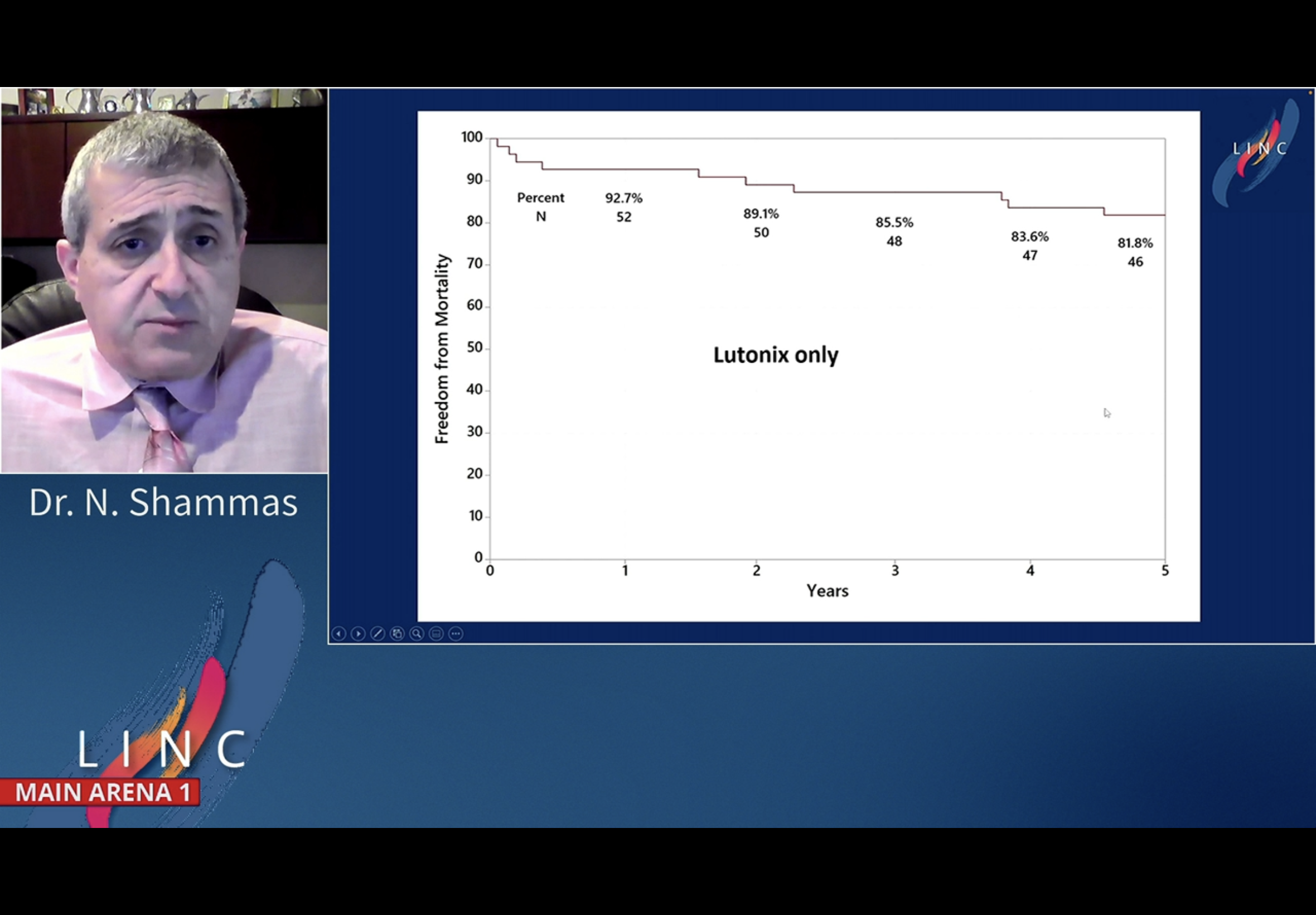Click the 81.8% data label at year 5

tap(1134, 243)
